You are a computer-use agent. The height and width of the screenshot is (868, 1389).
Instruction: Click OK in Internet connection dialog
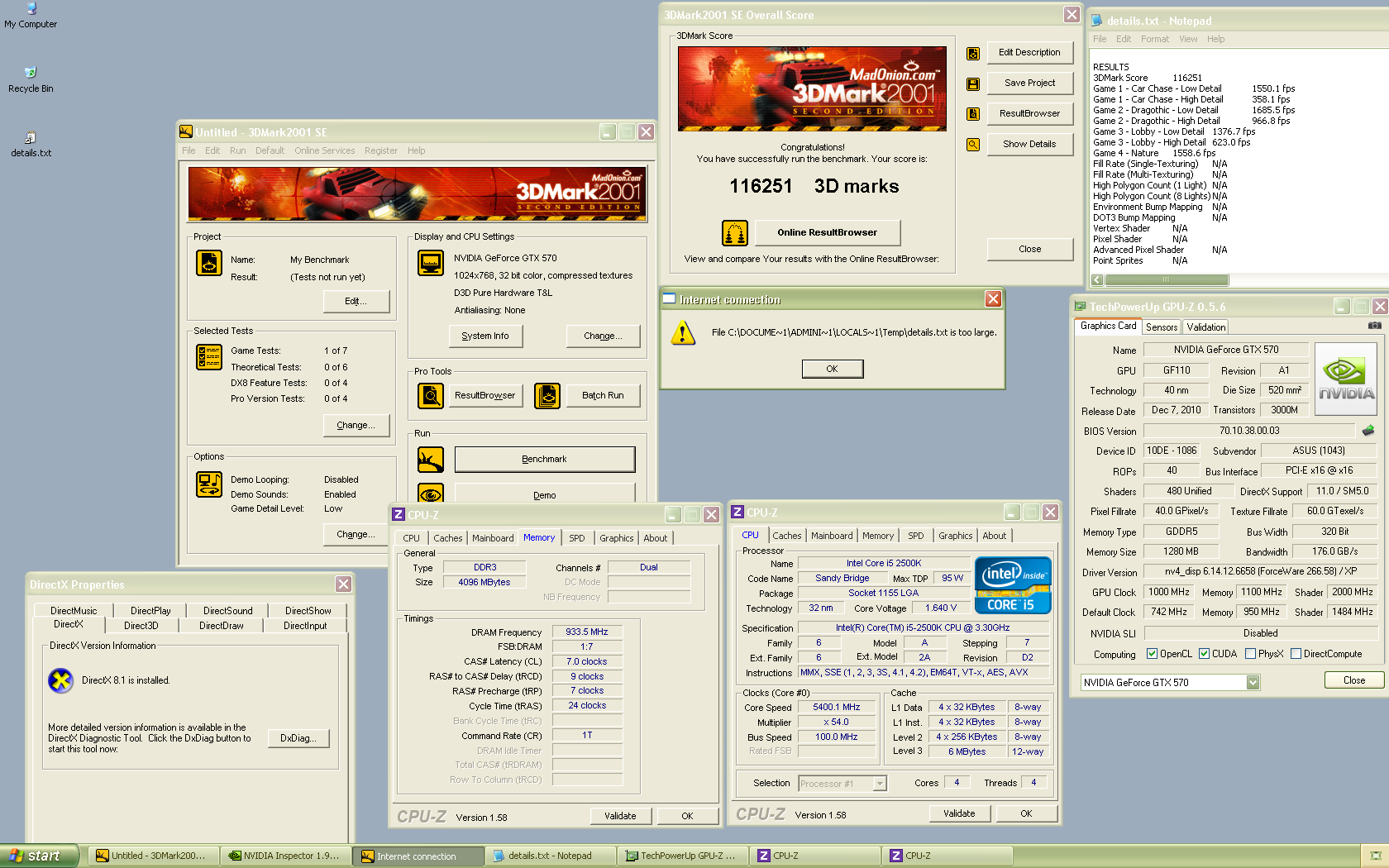[832, 369]
